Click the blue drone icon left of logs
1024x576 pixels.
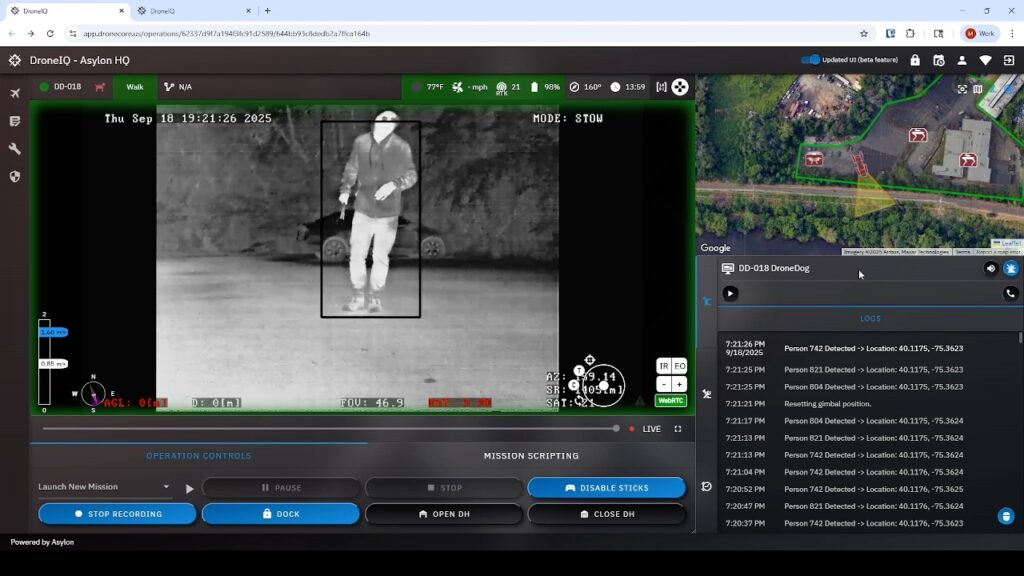pyautogui.click(x=707, y=301)
